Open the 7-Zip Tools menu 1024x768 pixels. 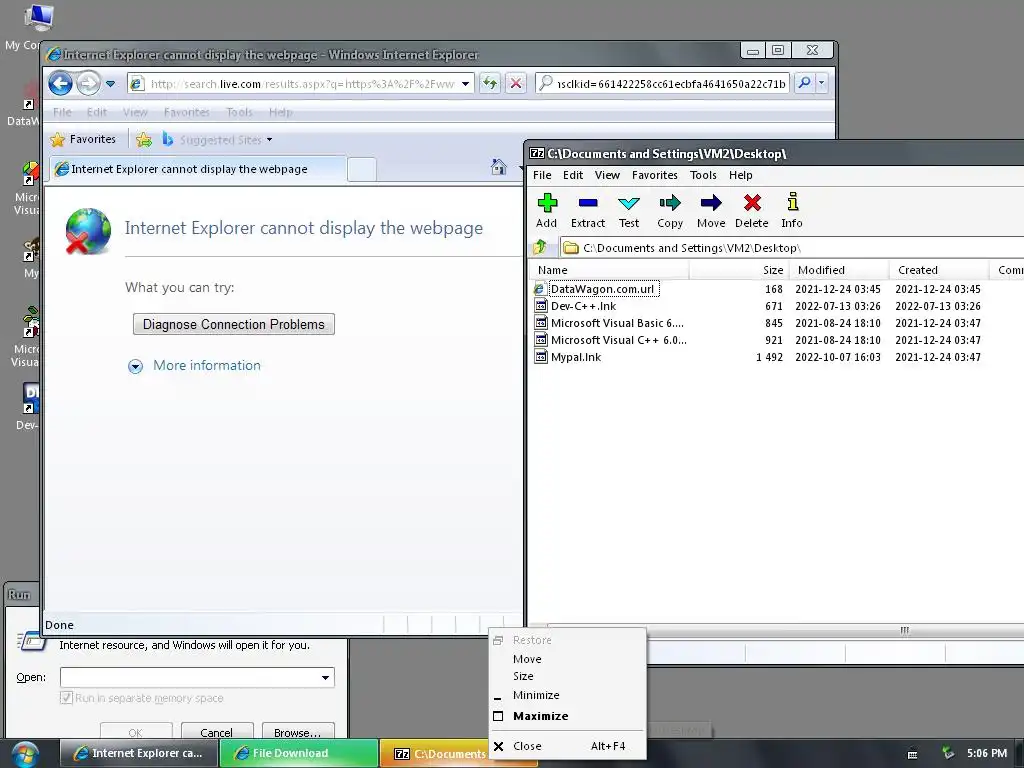coord(703,175)
